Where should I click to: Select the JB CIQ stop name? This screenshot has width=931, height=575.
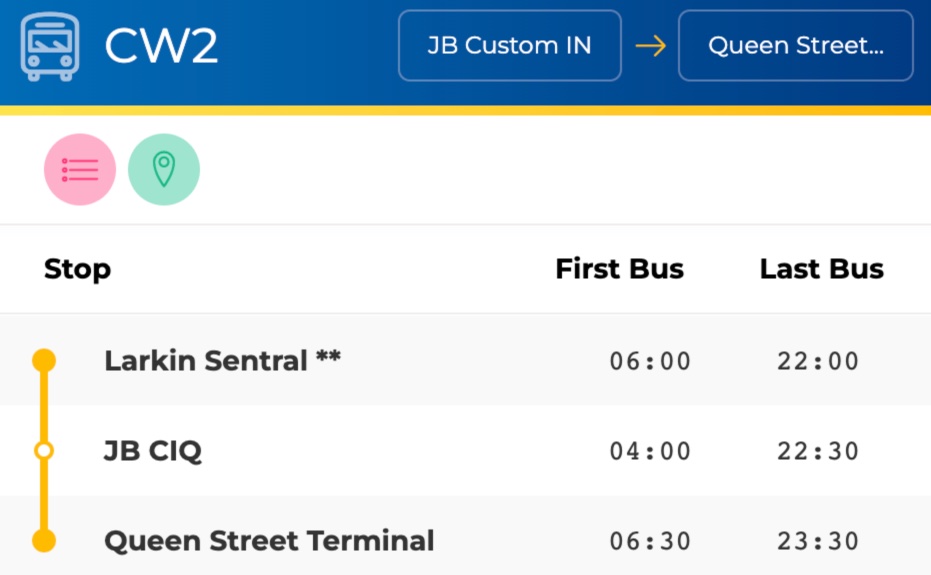(x=153, y=451)
